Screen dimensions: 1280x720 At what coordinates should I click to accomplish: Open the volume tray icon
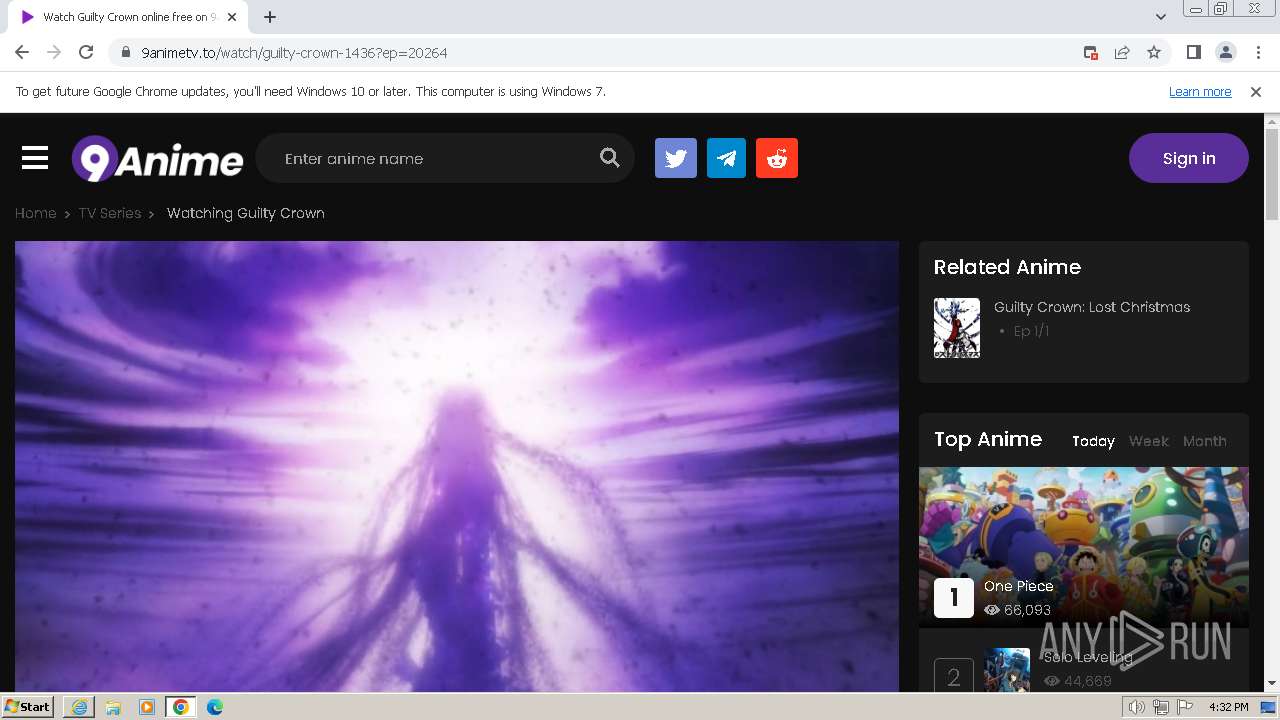tap(1137, 707)
